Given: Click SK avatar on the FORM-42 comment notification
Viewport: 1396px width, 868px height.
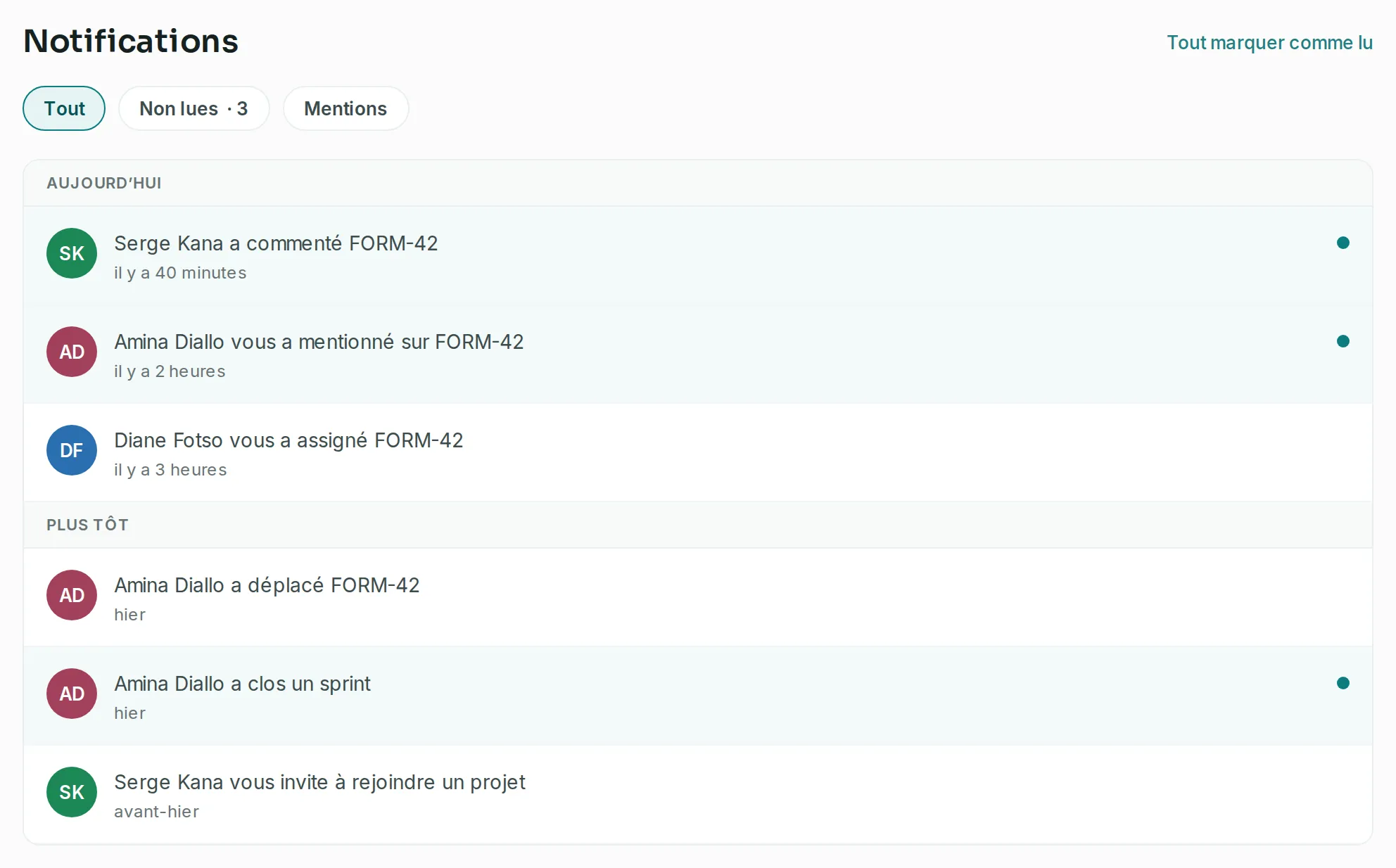Looking at the screenshot, I should pyautogui.click(x=72, y=253).
